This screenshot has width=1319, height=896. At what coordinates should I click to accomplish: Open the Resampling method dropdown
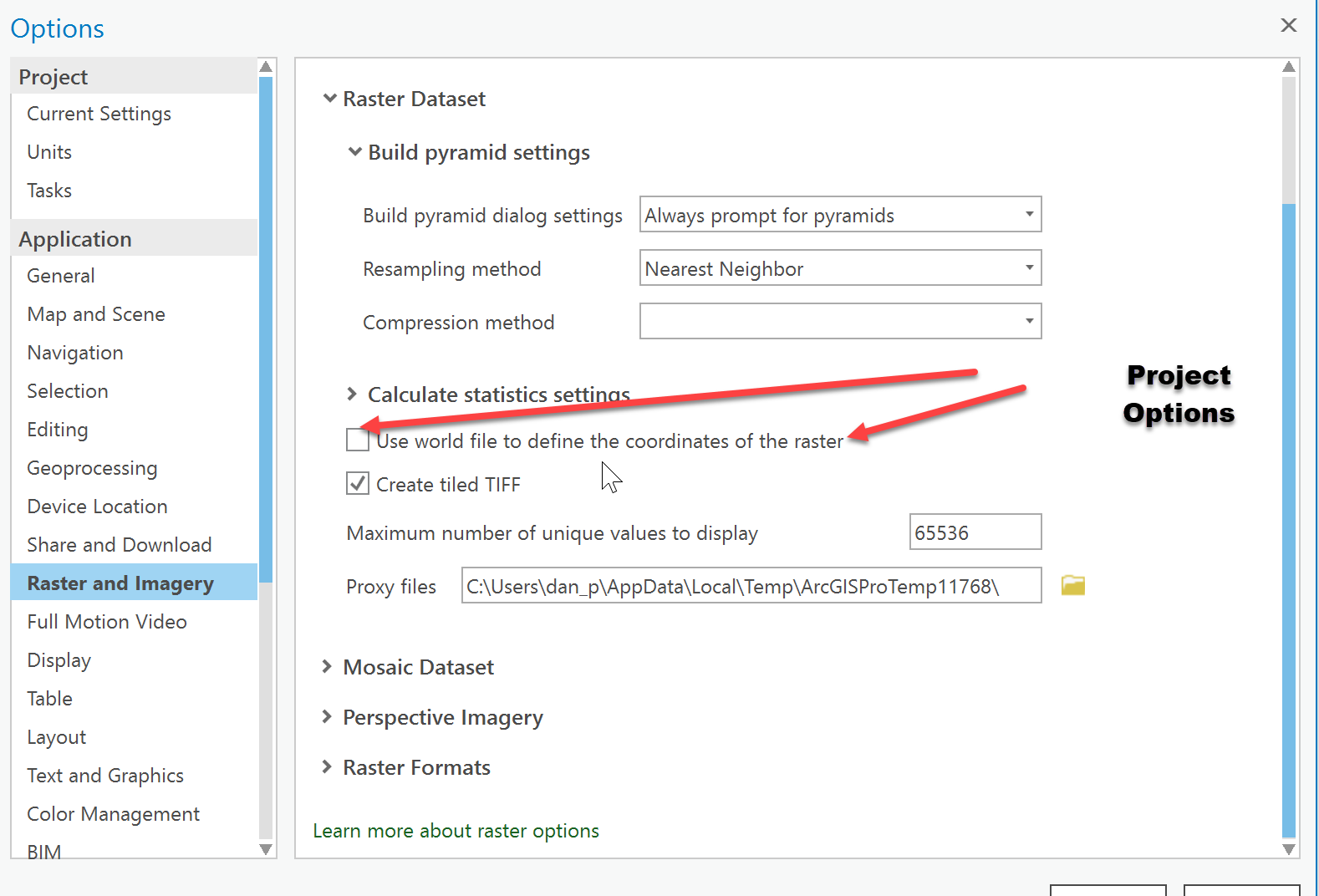click(840, 268)
